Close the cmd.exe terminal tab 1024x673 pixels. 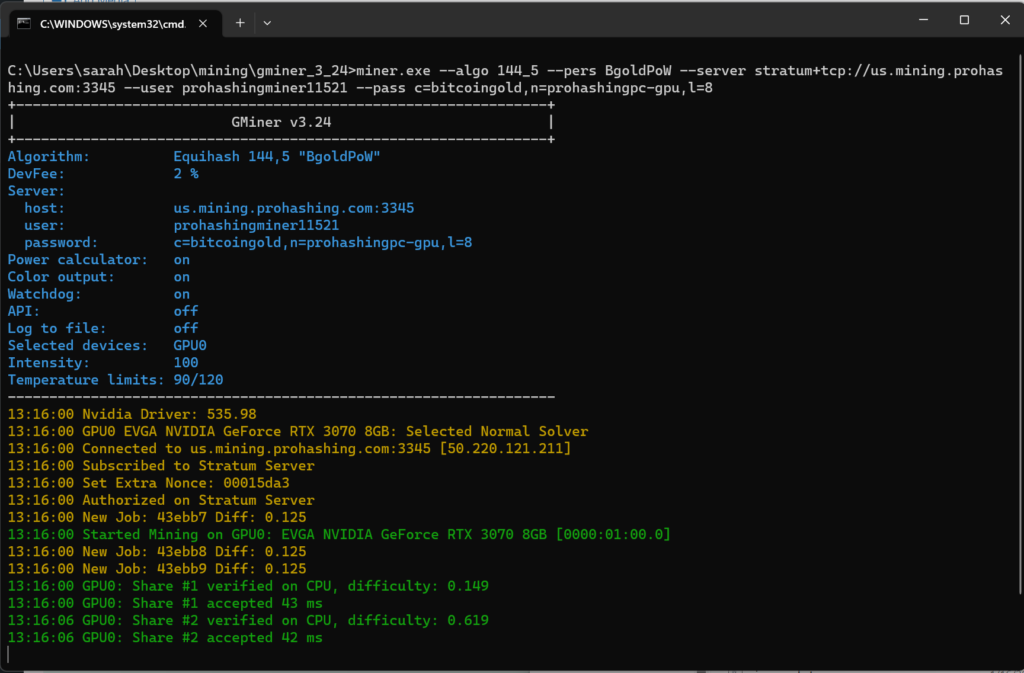(x=203, y=23)
